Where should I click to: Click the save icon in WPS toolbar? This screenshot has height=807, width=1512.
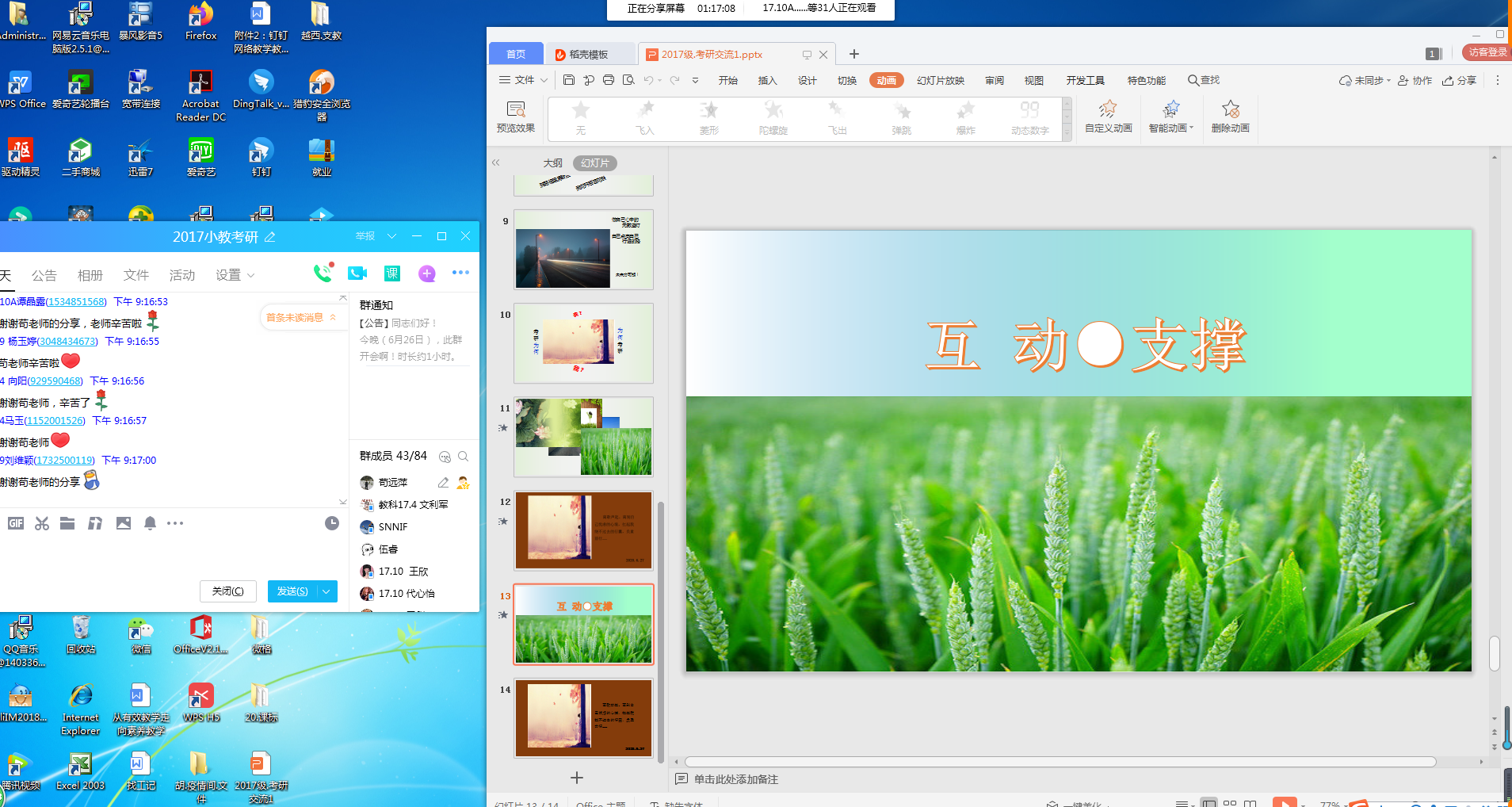[x=568, y=80]
